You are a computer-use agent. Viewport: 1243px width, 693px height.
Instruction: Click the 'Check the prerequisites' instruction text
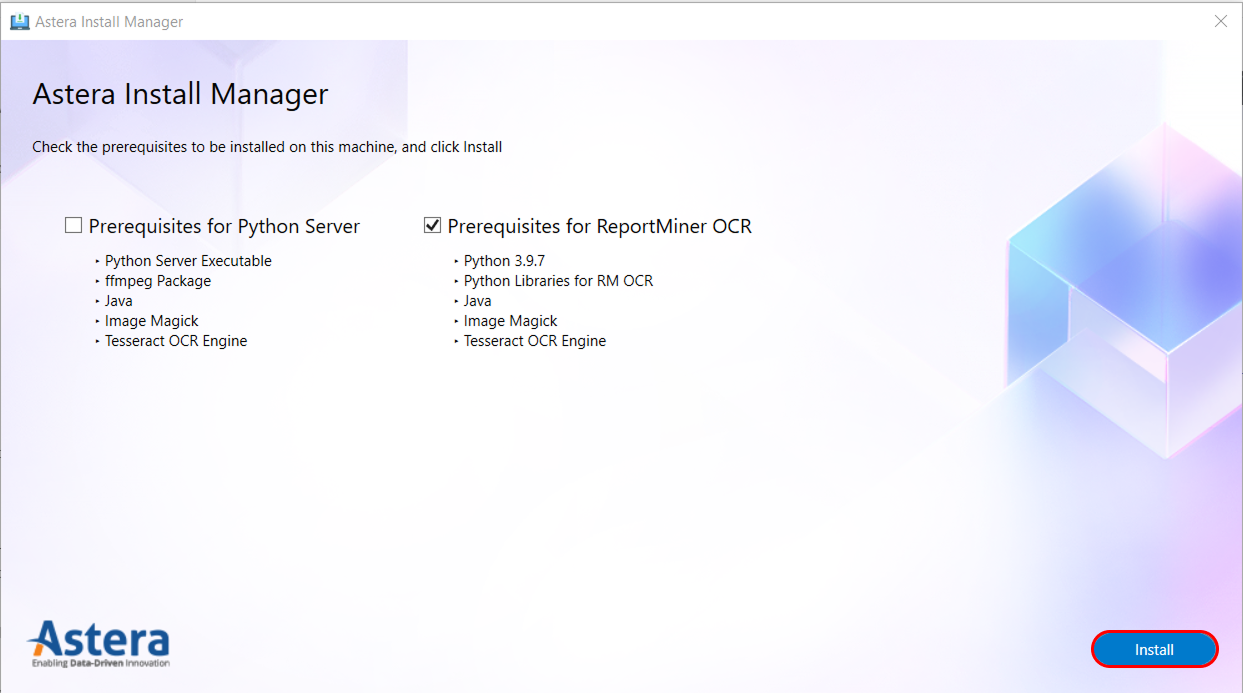point(267,147)
